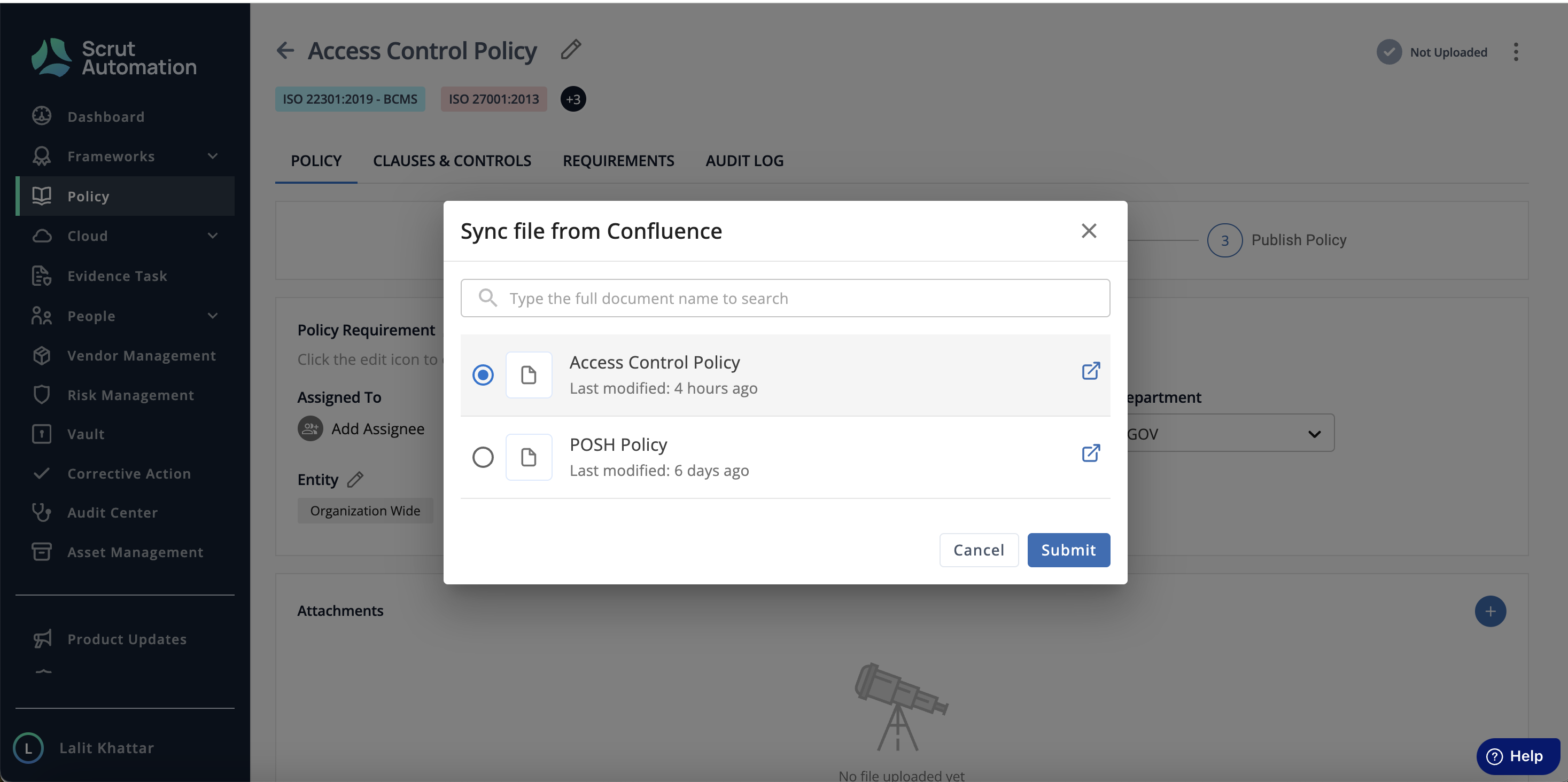Viewport: 1568px width, 782px height.
Task: Click the Not Uploaded status check icon
Action: pyautogui.click(x=1389, y=52)
